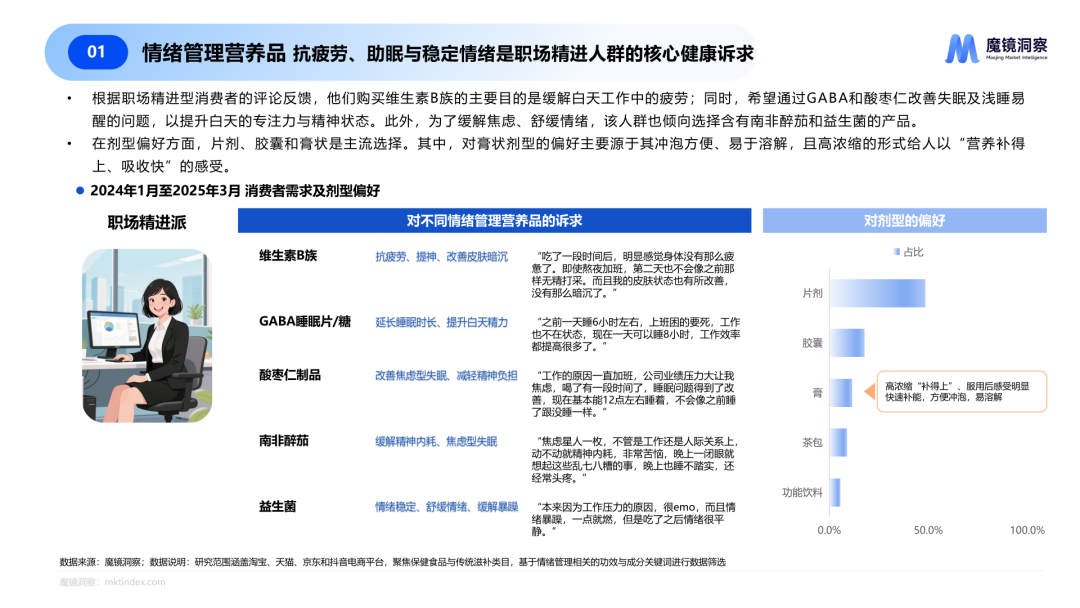Click the blue M logo icon
This screenshot has width=1080, height=608.
coord(962,48)
